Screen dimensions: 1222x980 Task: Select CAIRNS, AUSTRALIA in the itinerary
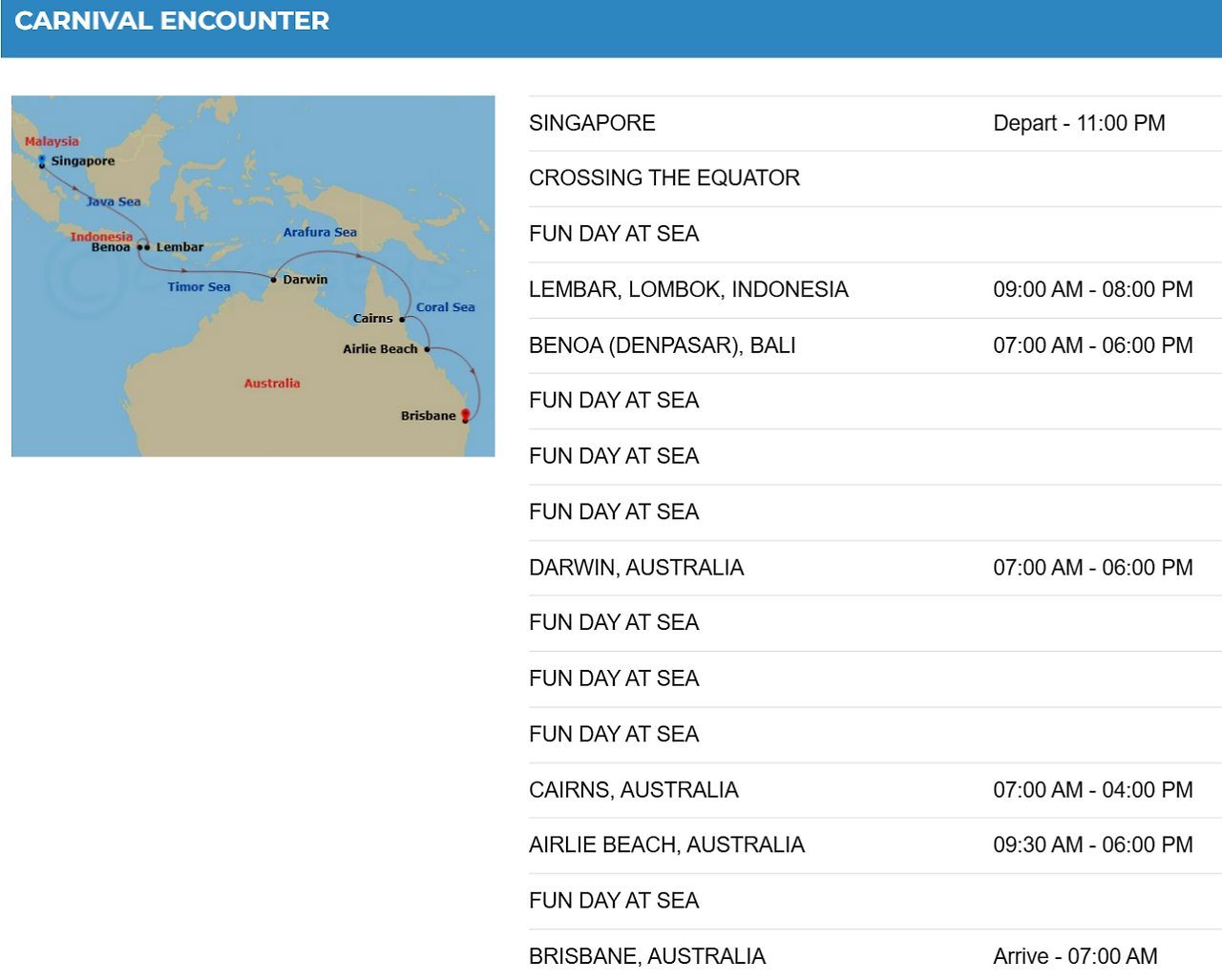click(x=634, y=790)
